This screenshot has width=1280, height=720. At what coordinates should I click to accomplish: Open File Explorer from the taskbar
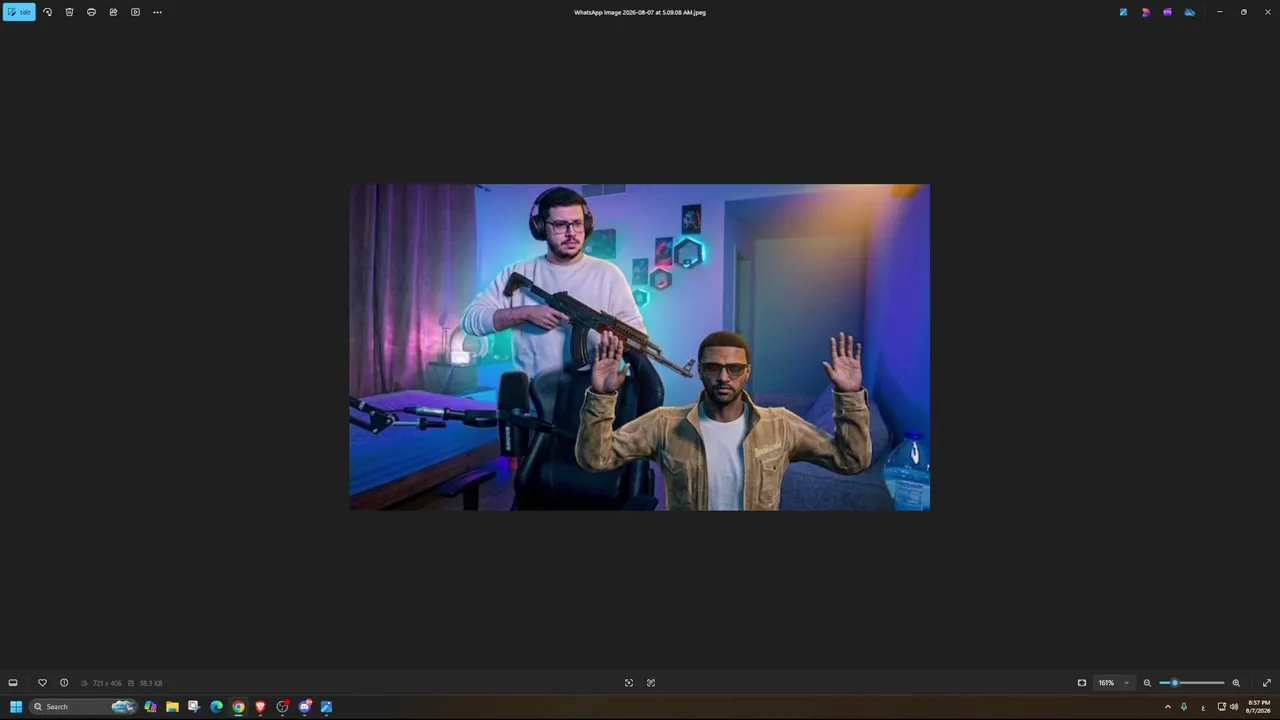(172, 707)
